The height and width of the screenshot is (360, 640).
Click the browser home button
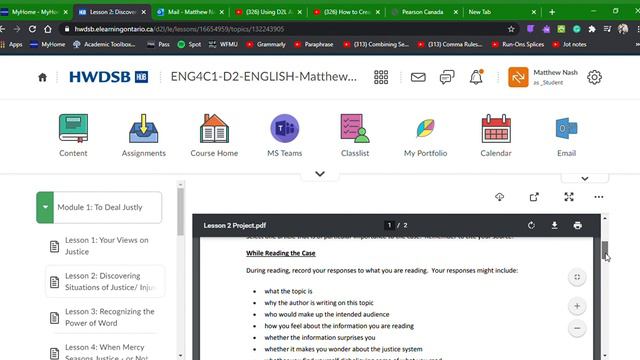48,29
